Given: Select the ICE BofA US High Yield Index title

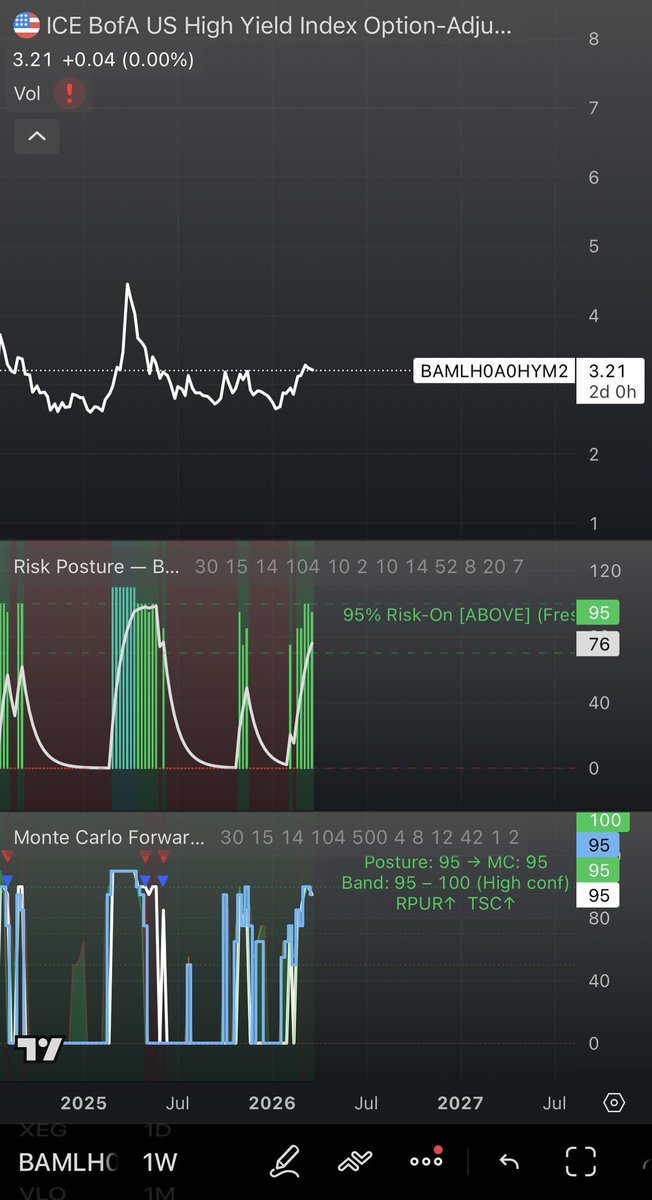Looking at the screenshot, I should [x=280, y=27].
